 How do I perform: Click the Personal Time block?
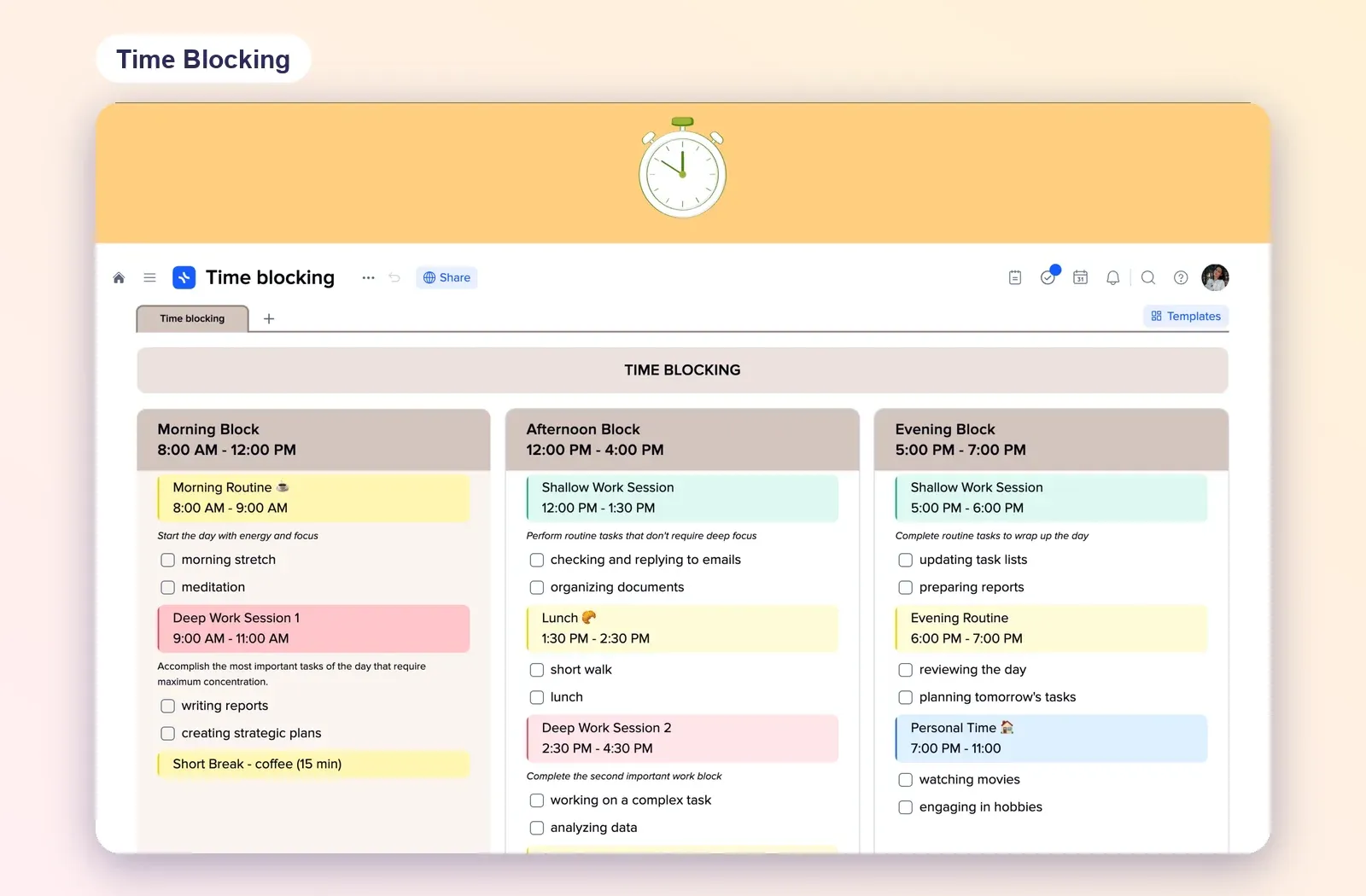(1051, 738)
